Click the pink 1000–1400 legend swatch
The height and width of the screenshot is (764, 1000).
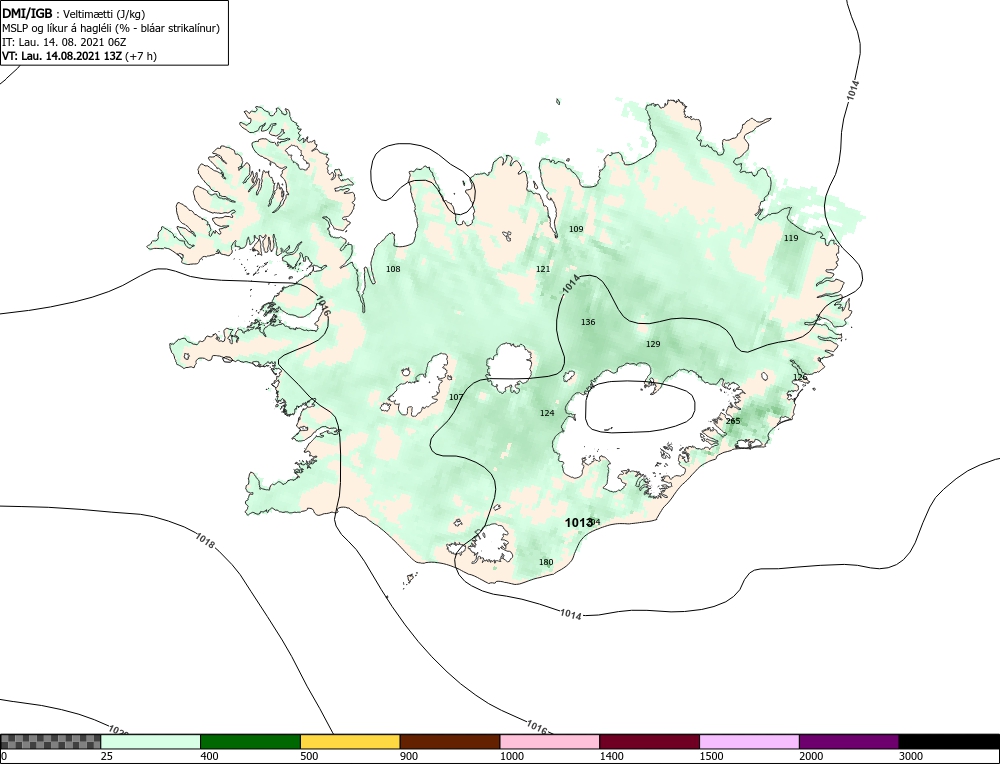click(x=550, y=741)
